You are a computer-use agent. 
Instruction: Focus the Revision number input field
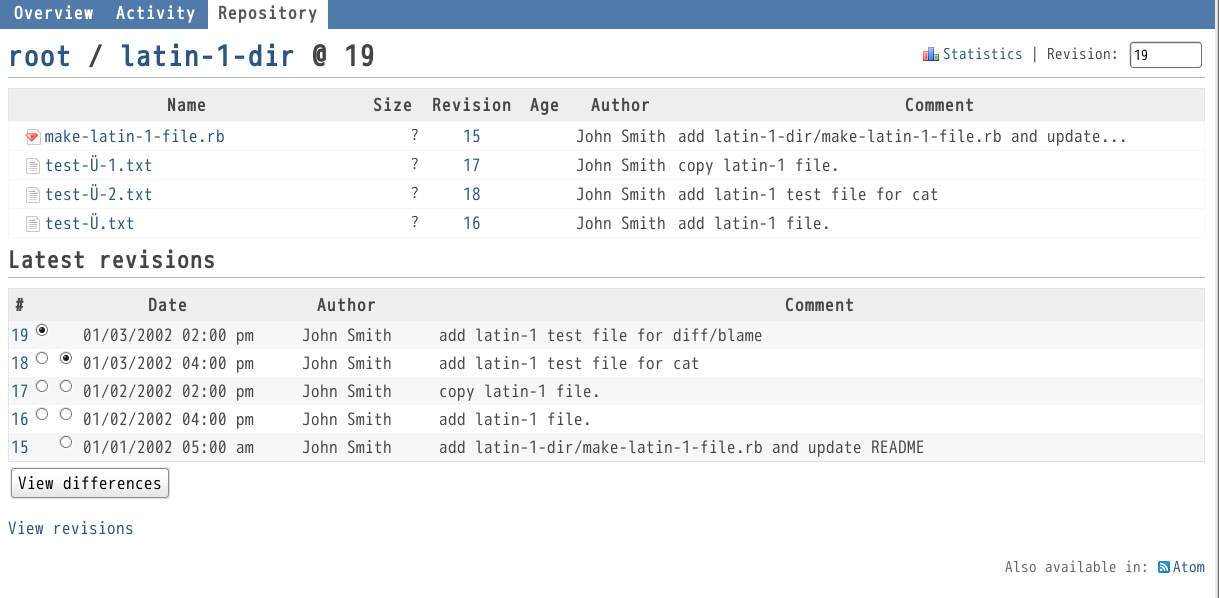coord(1165,55)
